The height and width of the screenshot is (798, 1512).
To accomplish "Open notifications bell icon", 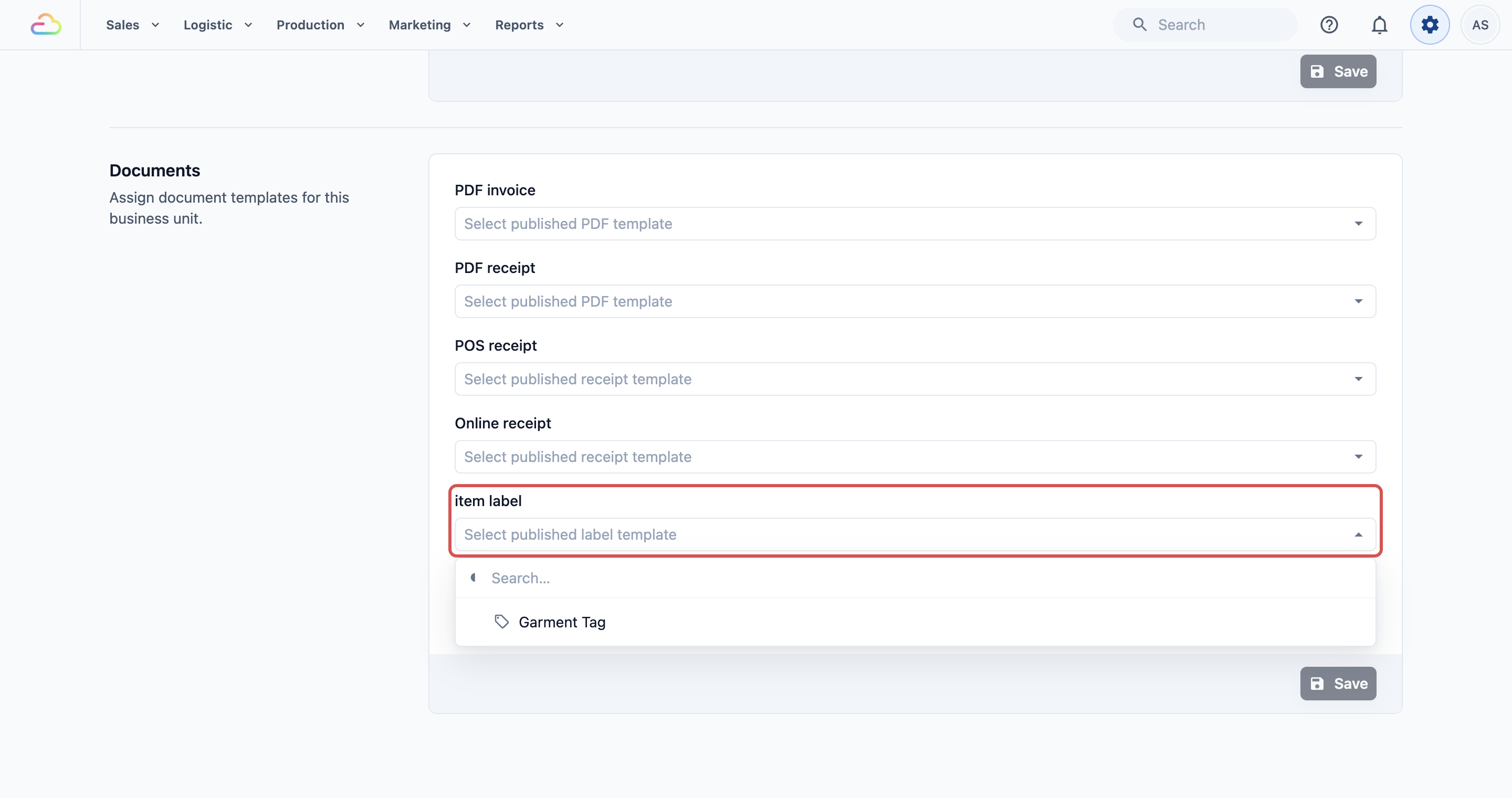I will click(x=1379, y=25).
